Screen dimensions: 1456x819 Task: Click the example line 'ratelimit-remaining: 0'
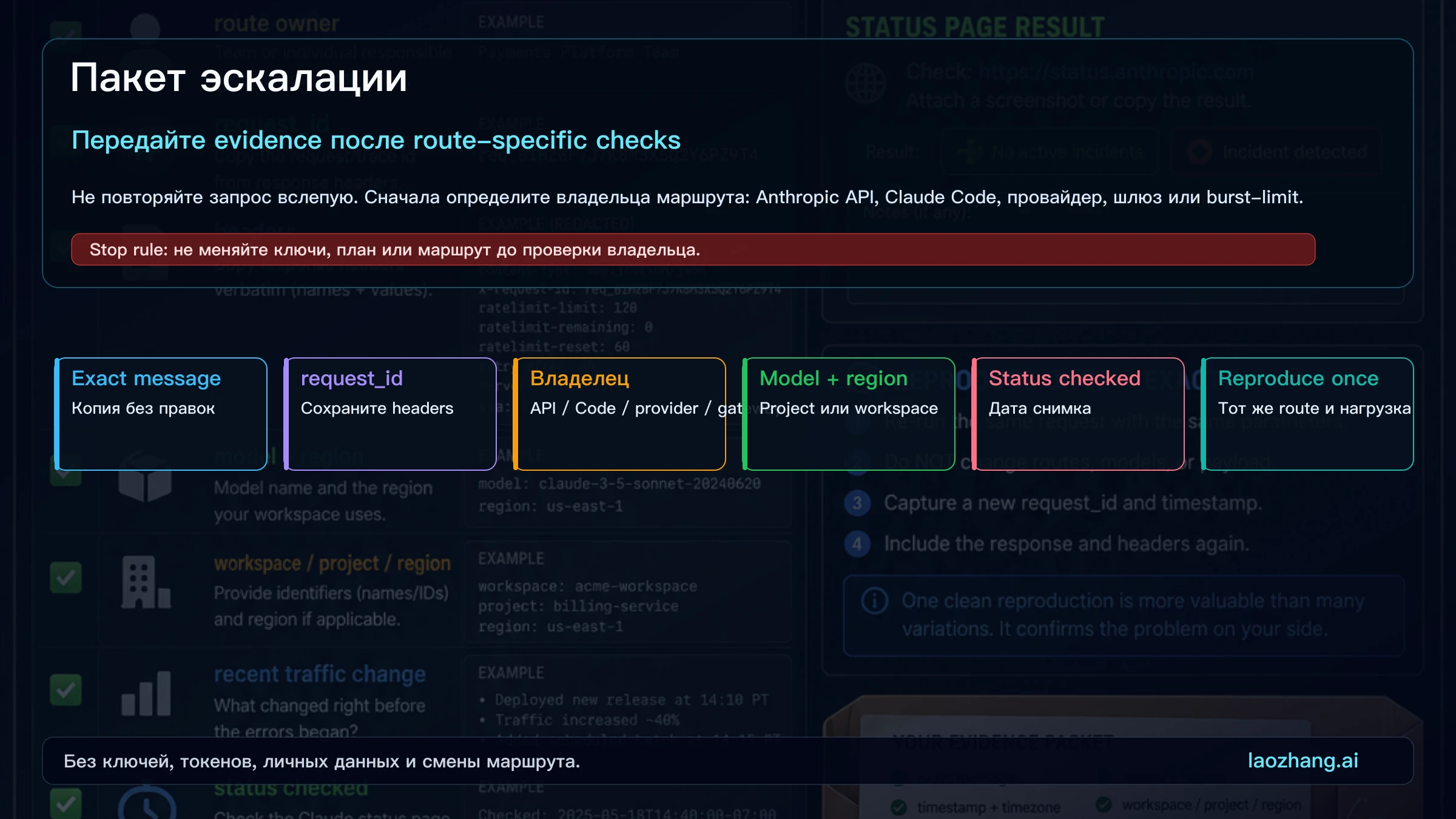[x=565, y=328]
